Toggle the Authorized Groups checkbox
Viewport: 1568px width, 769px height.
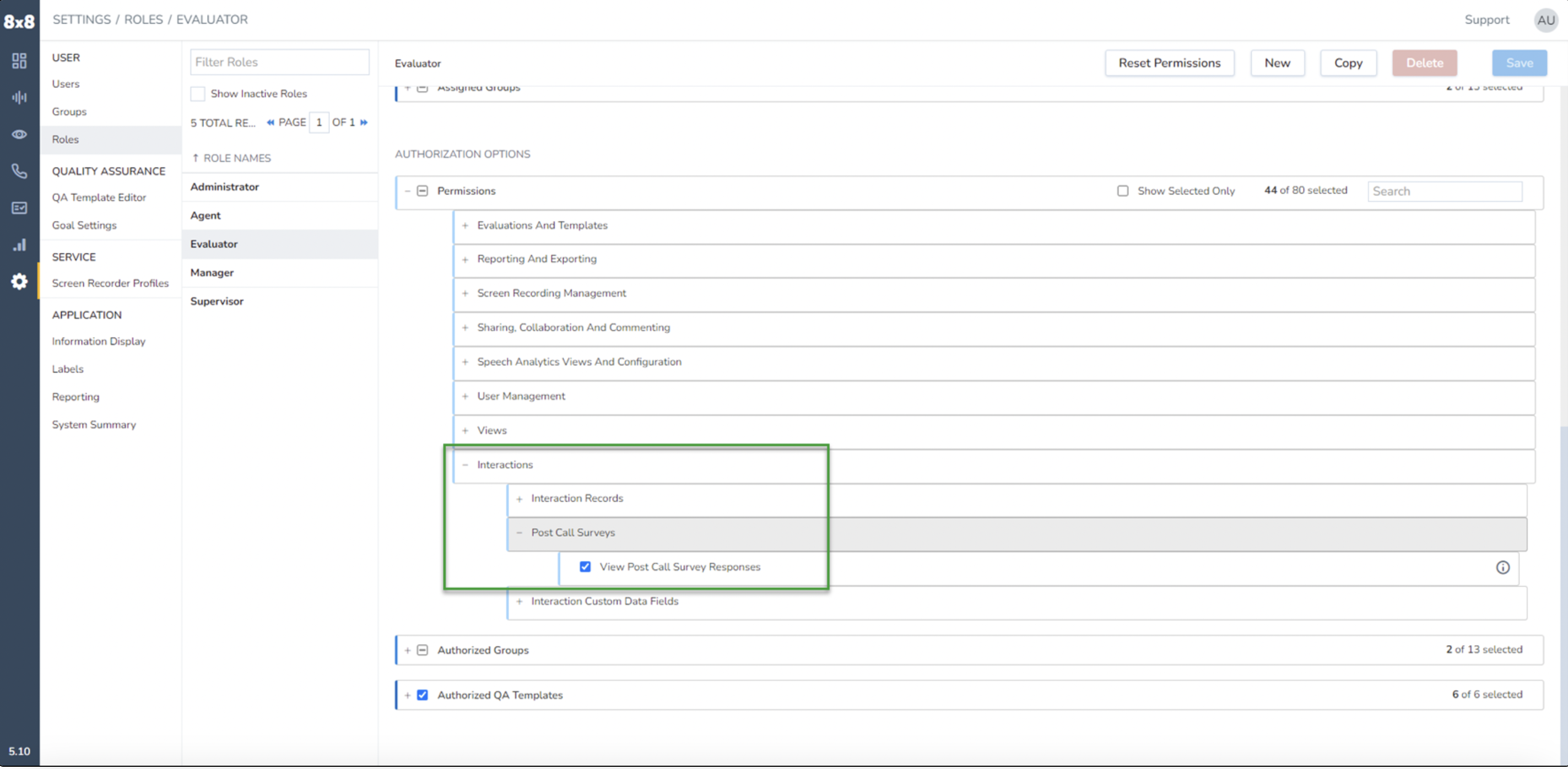(x=423, y=651)
